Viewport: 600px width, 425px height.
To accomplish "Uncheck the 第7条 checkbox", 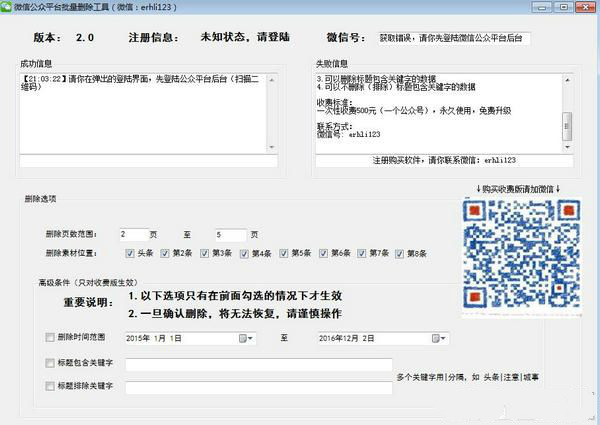I will 362,253.
